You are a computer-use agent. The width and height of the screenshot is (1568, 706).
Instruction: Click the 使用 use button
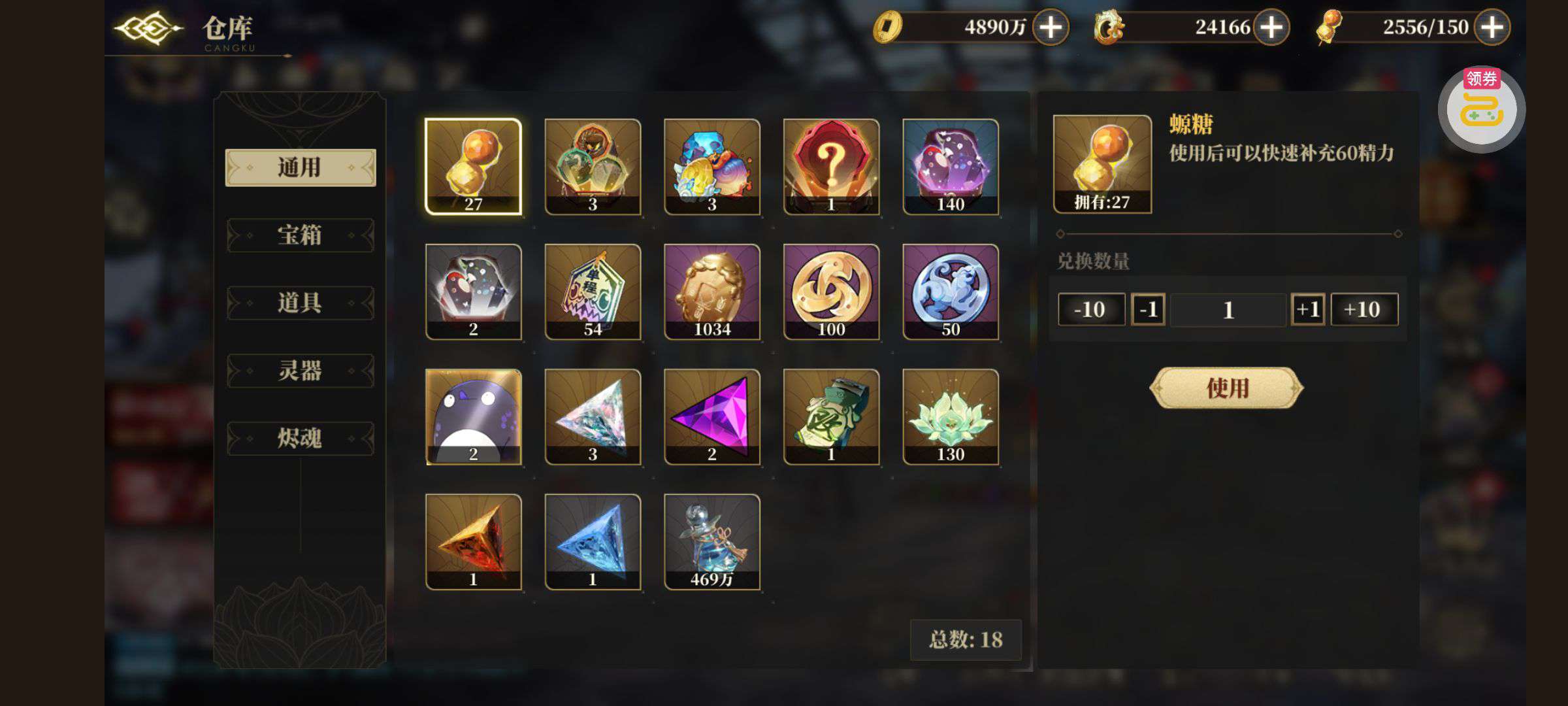[x=1226, y=388]
